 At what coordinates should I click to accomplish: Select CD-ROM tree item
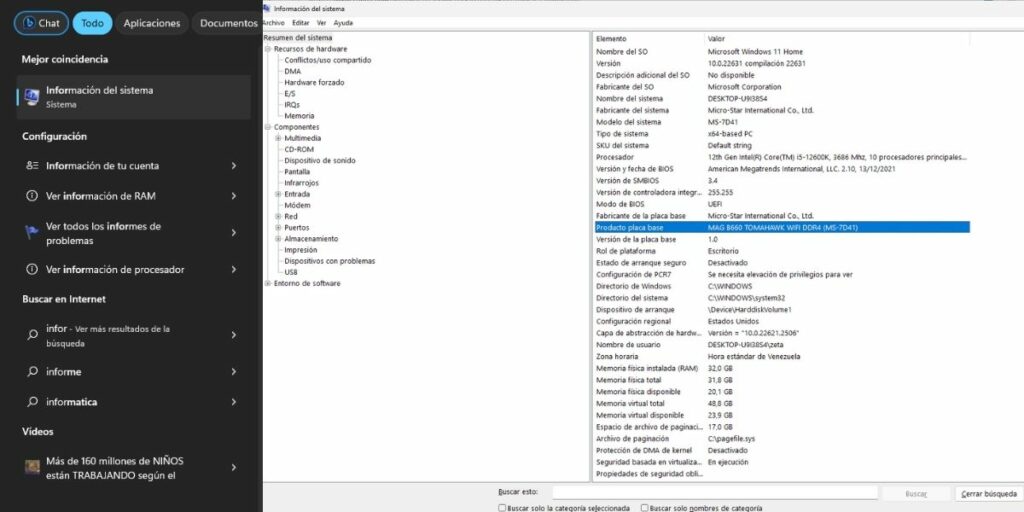(299, 150)
